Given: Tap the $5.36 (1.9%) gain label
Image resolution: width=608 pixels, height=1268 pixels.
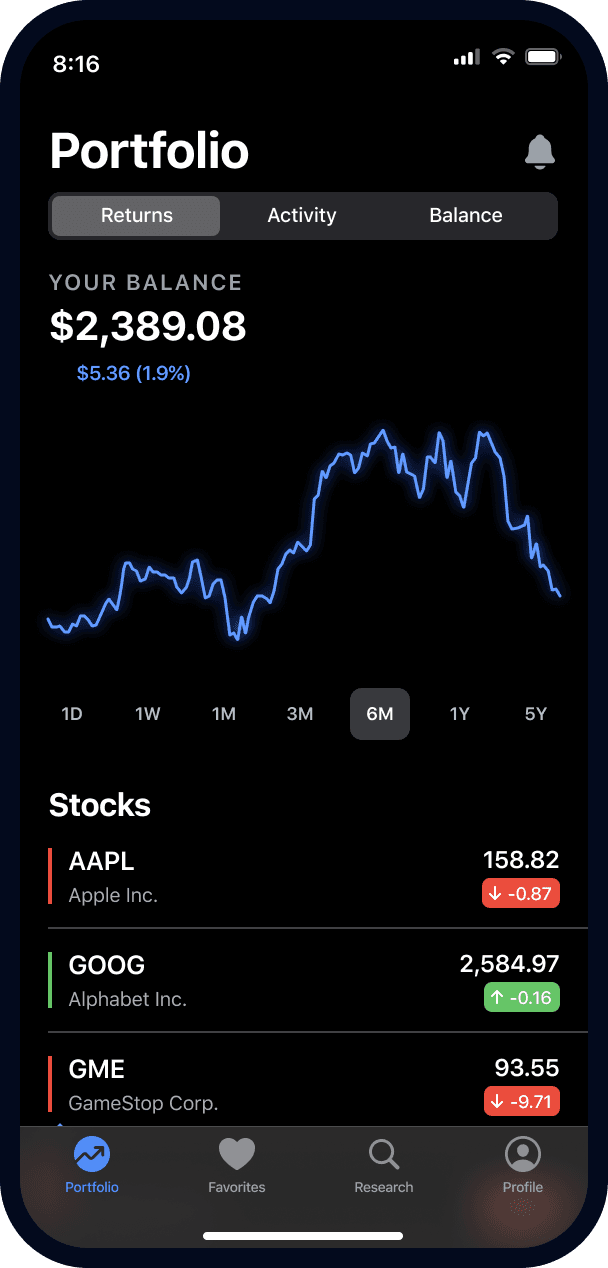Looking at the screenshot, I should tap(134, 374).
